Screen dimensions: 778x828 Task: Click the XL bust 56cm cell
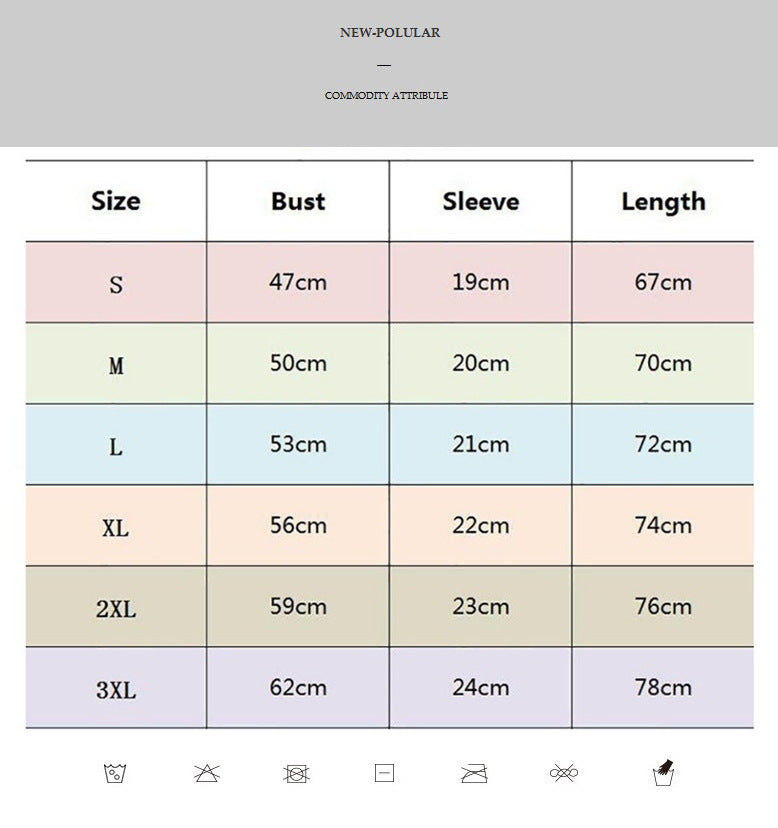coord(298,525)
